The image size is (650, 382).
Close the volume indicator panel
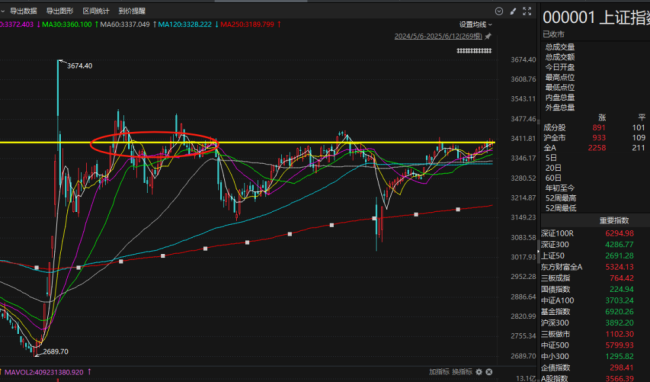pos(489,372)
